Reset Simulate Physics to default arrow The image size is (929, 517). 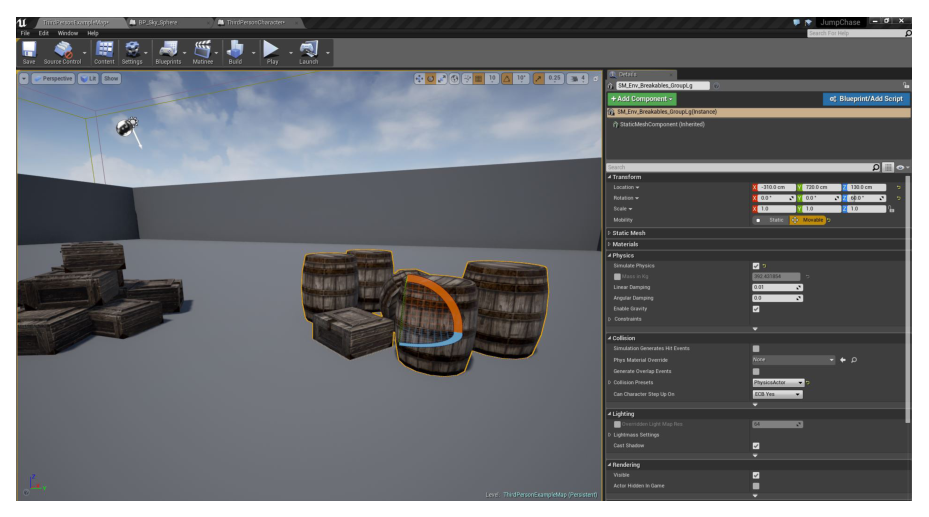764,266
